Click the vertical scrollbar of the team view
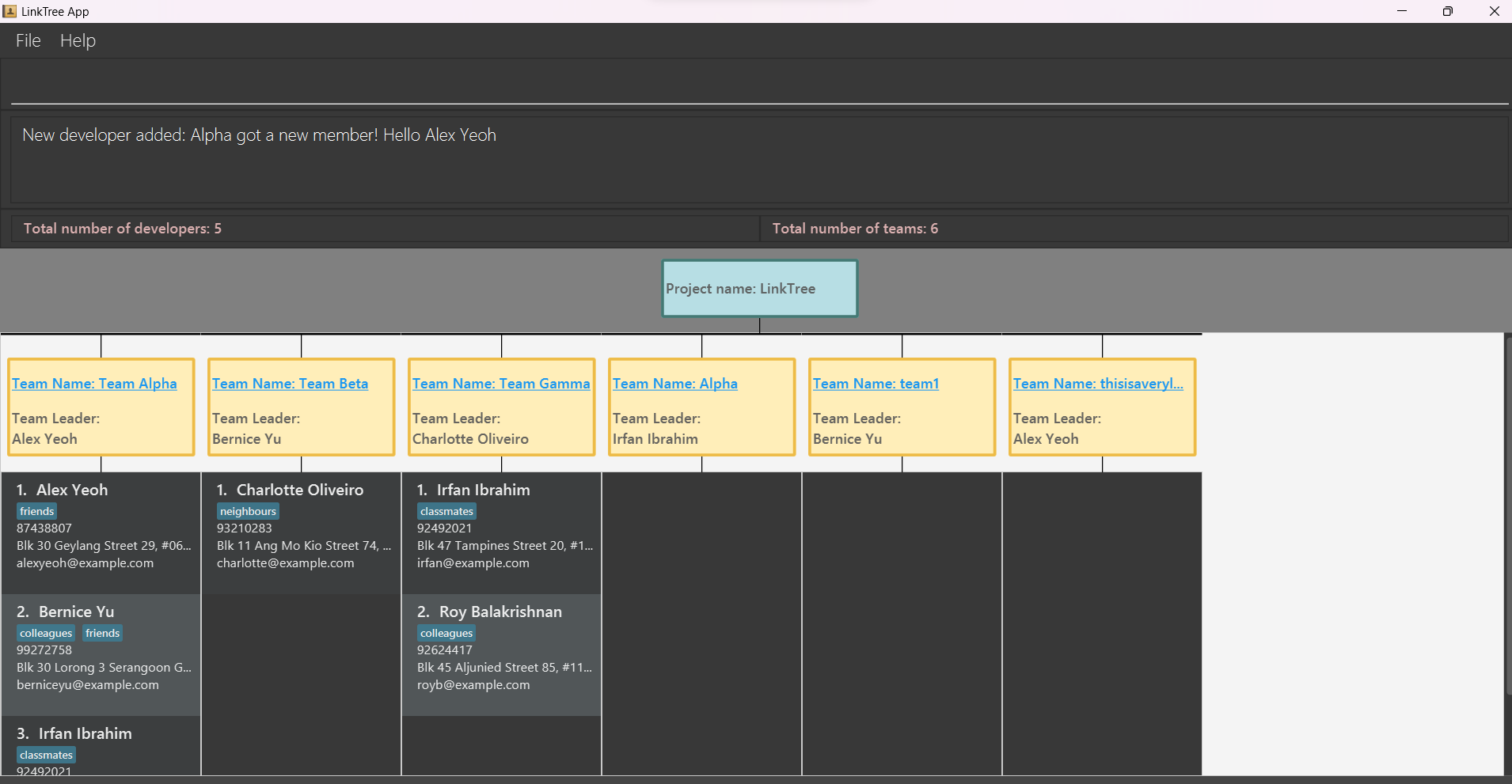 [x=1508, y=514]
